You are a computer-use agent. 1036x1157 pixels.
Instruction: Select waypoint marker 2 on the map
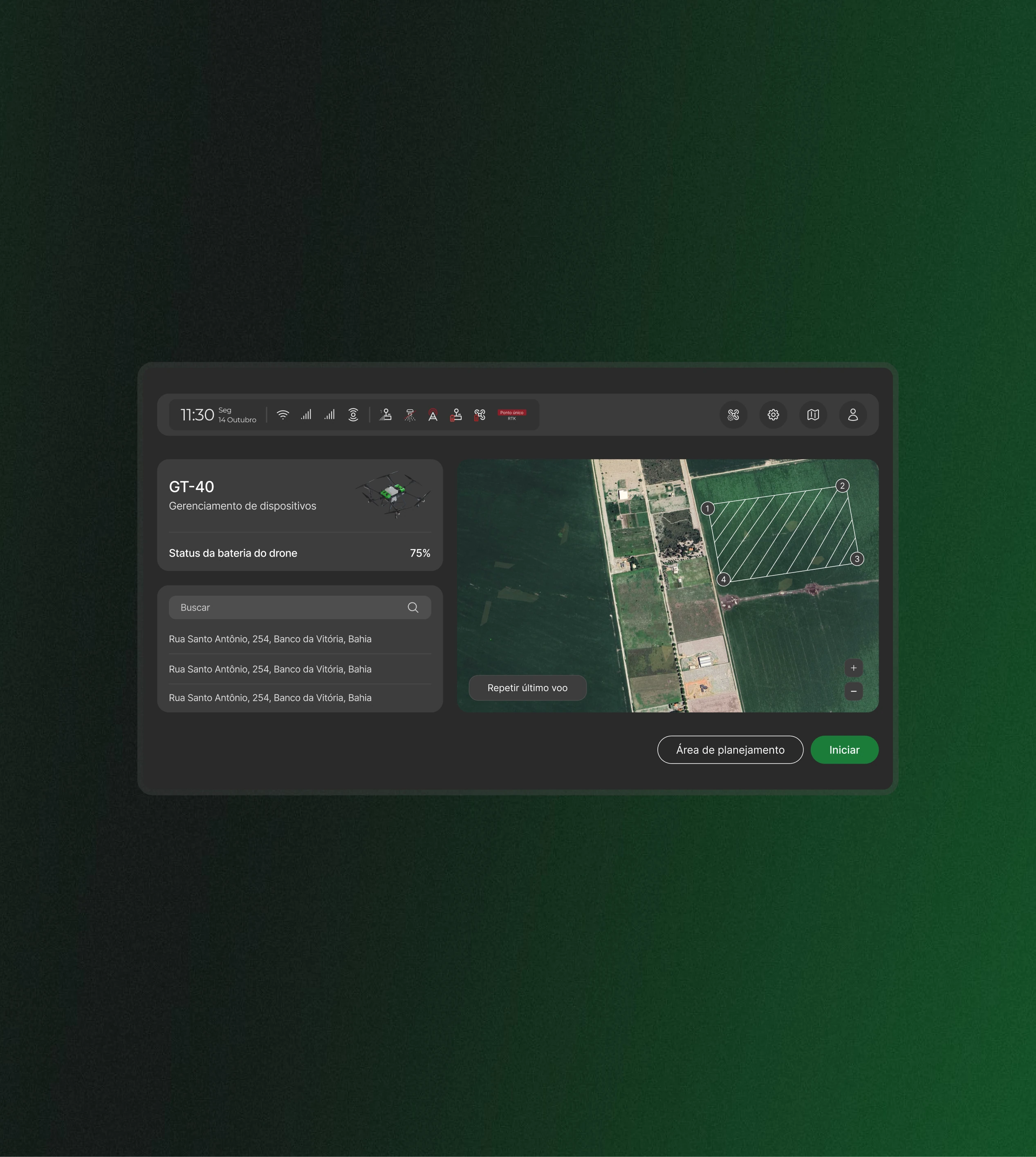click(843, 486)
